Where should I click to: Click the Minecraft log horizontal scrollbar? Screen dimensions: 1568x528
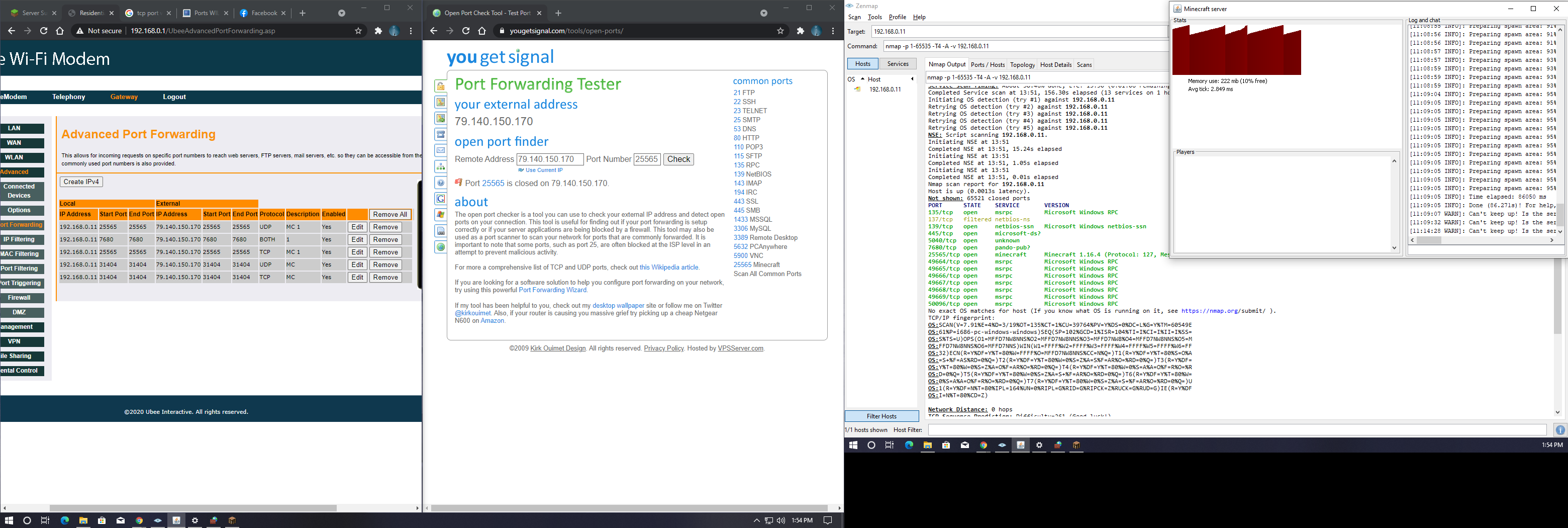(x=1429, y=240)
